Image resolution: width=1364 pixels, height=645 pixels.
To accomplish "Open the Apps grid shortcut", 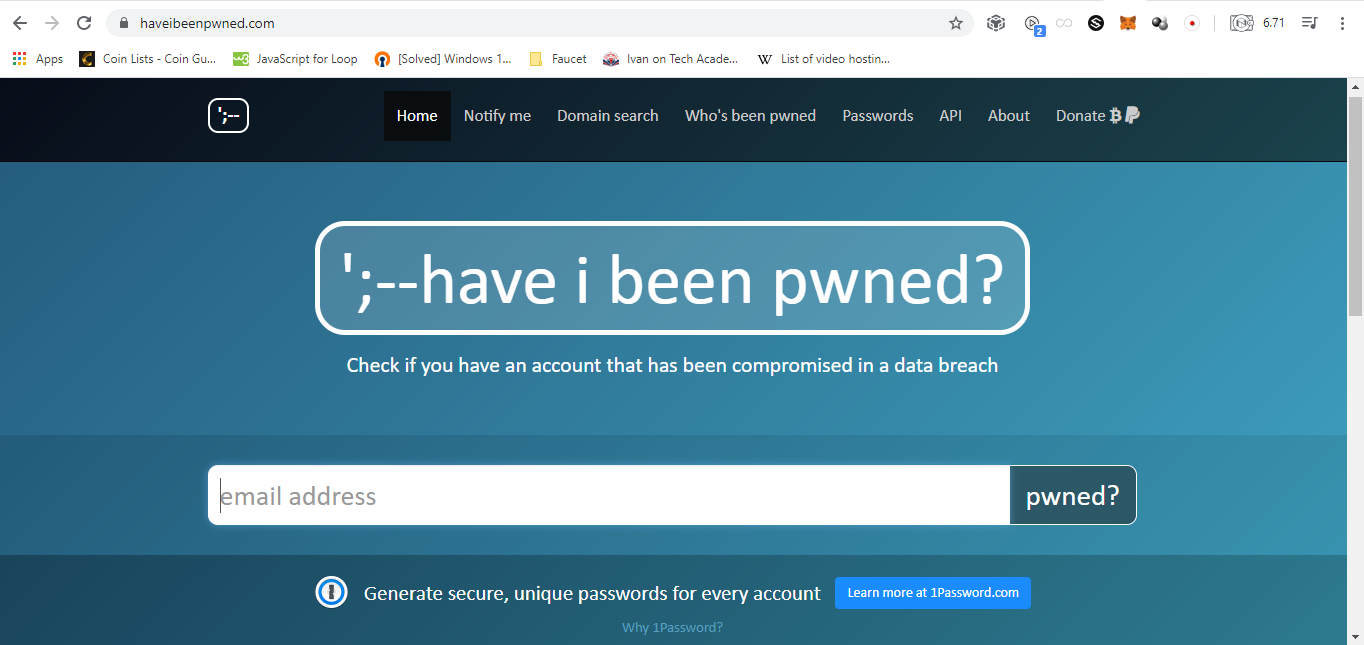I will click(38, 59).
